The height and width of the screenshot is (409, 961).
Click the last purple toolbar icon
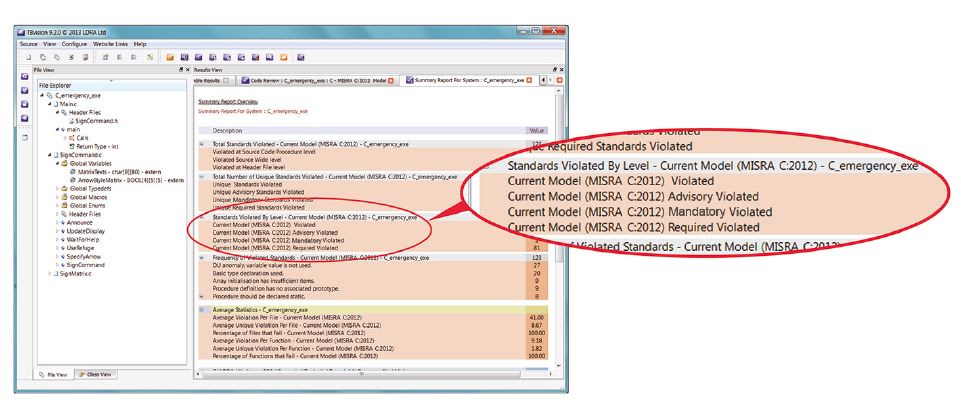point(301,58)
